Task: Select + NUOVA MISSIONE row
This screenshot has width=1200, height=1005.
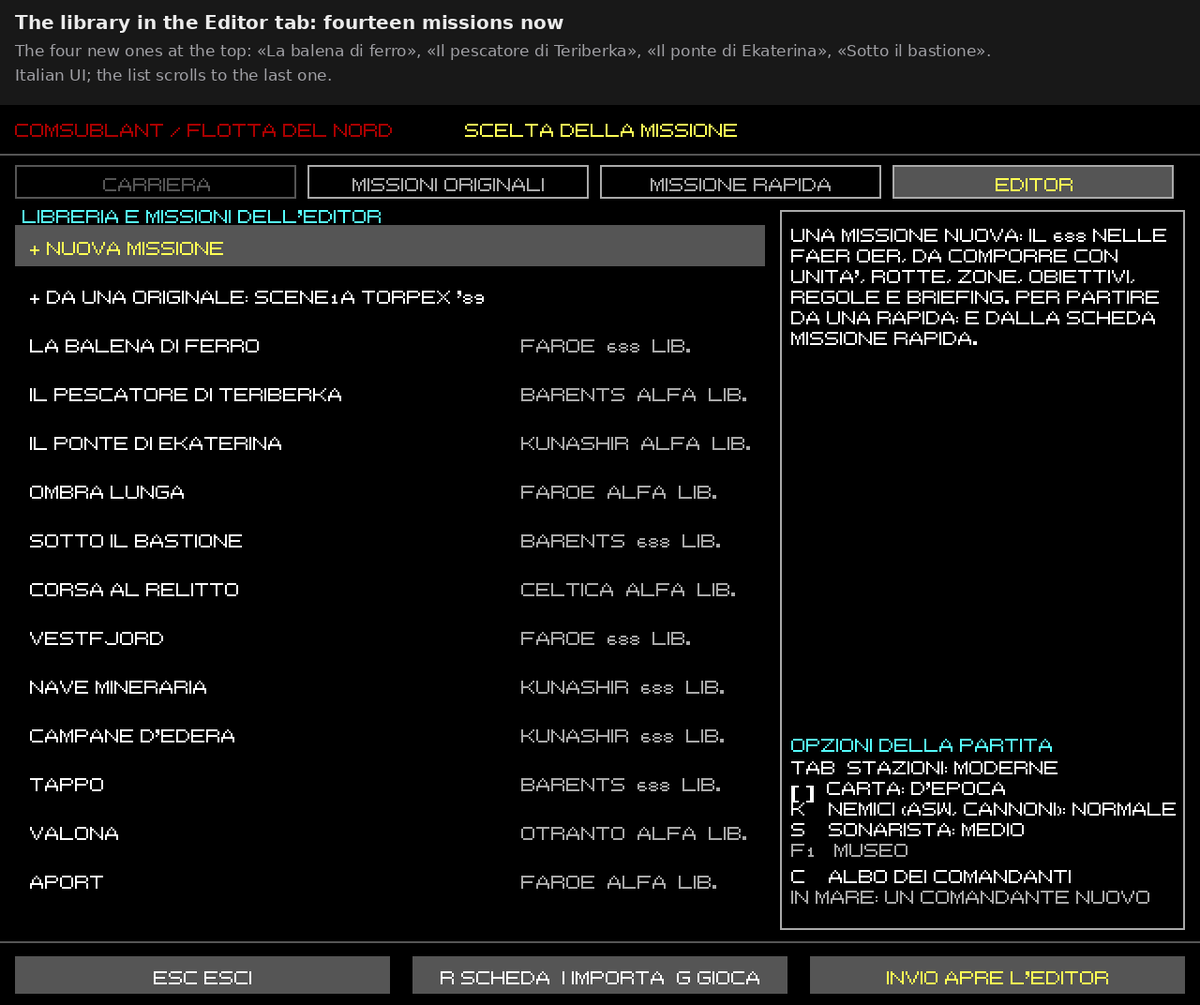Action: point(390,246)
